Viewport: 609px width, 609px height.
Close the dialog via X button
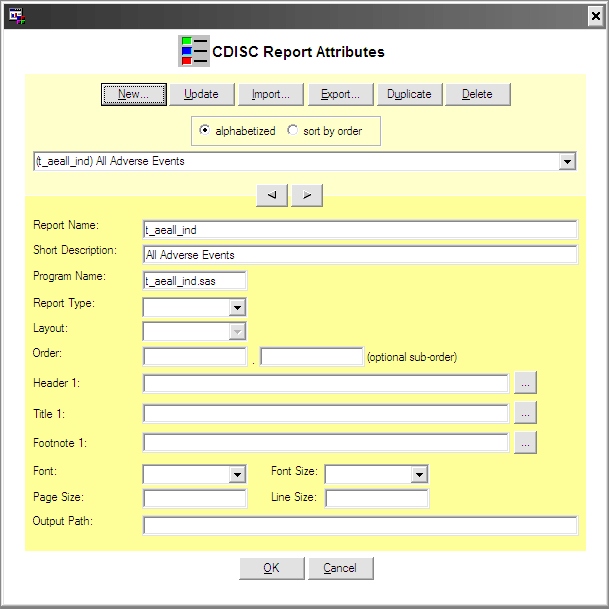pos(595,16)
